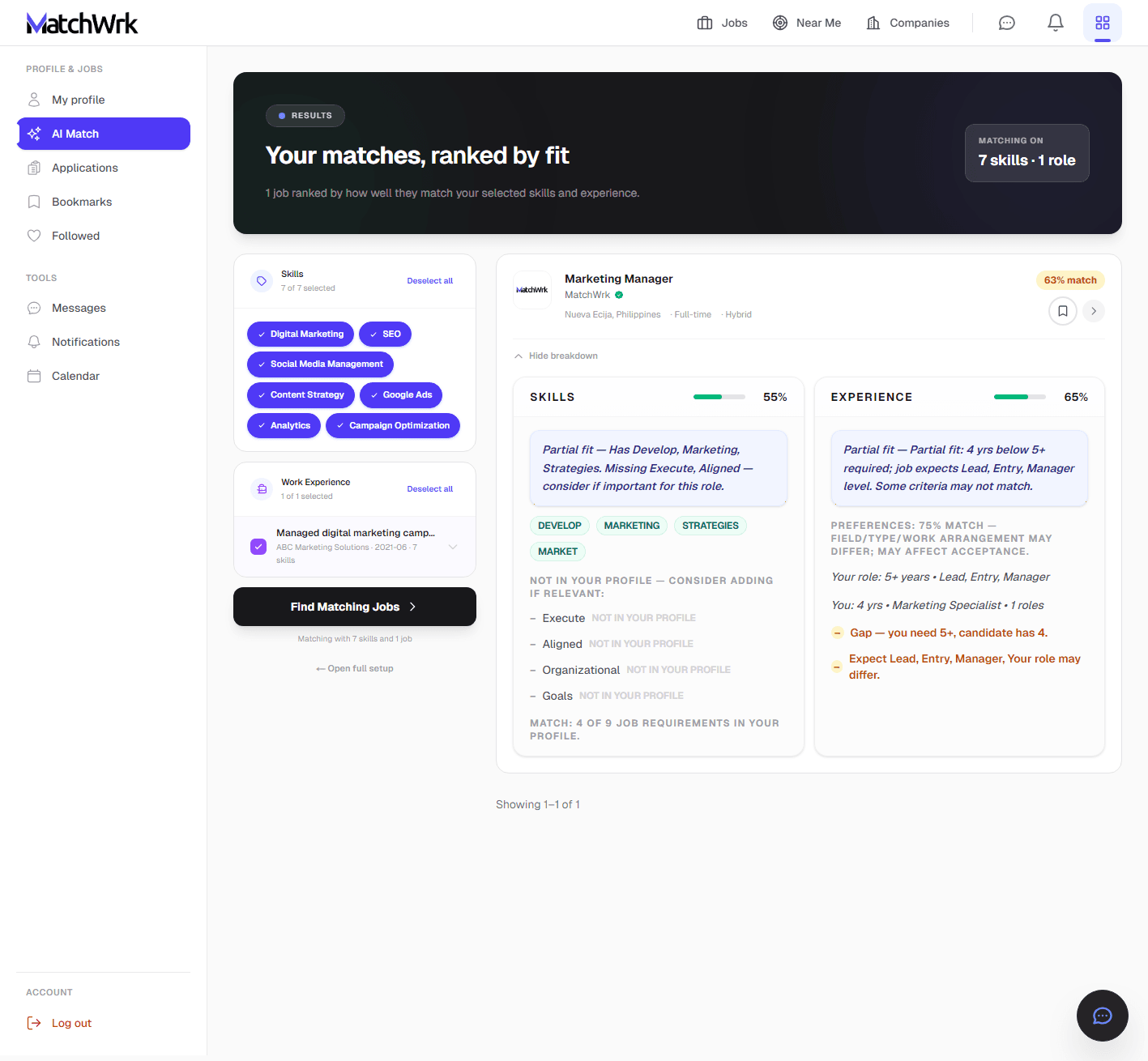
Task: Click the Work Experience briefcase icon
Action: (262, 489)
